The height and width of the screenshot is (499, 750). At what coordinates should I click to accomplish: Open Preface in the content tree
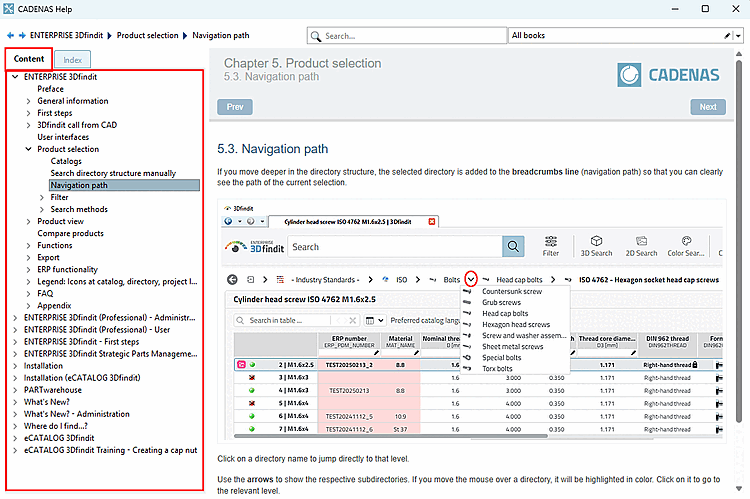click(50, 89)
